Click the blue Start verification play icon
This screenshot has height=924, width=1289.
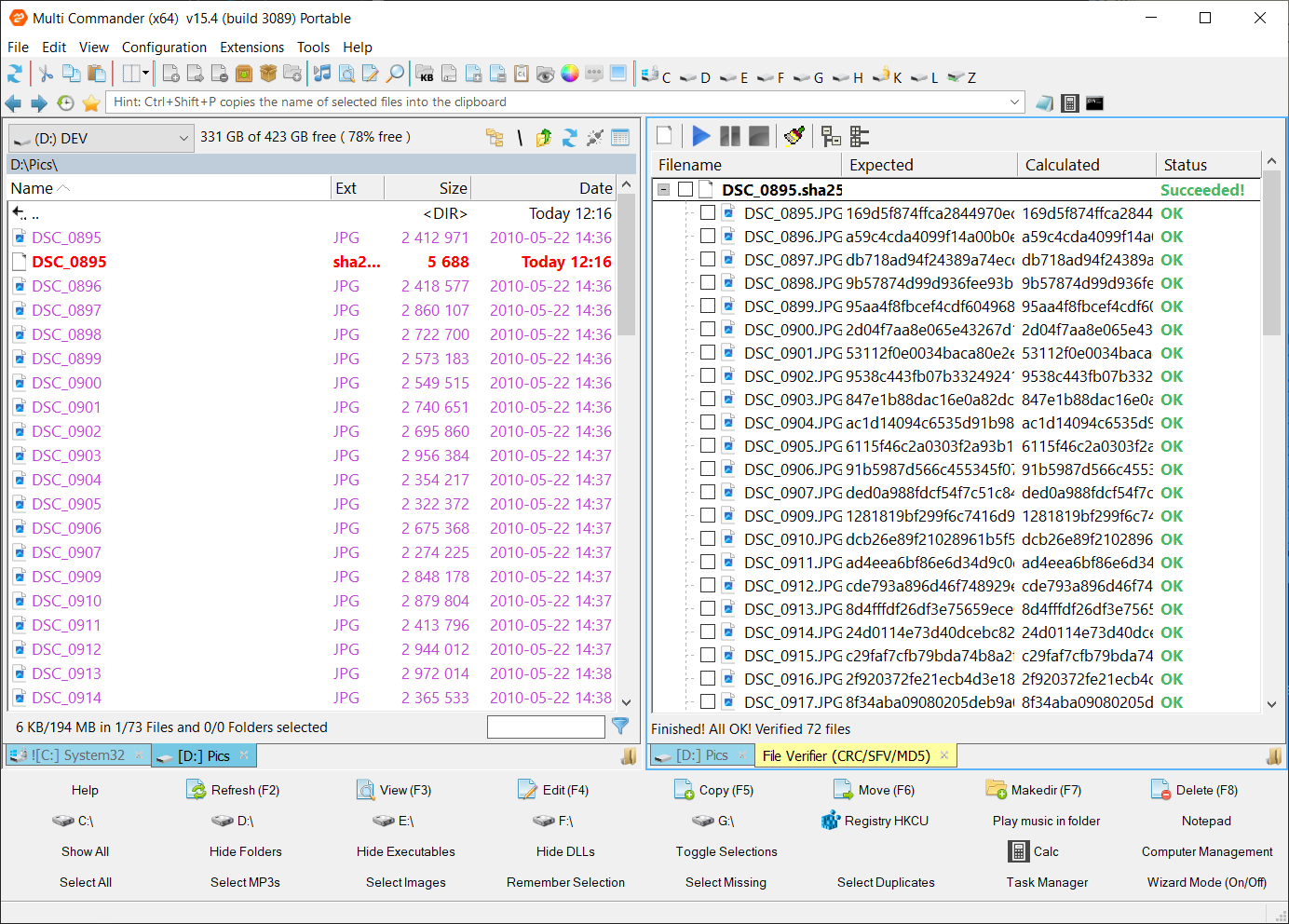701,137
